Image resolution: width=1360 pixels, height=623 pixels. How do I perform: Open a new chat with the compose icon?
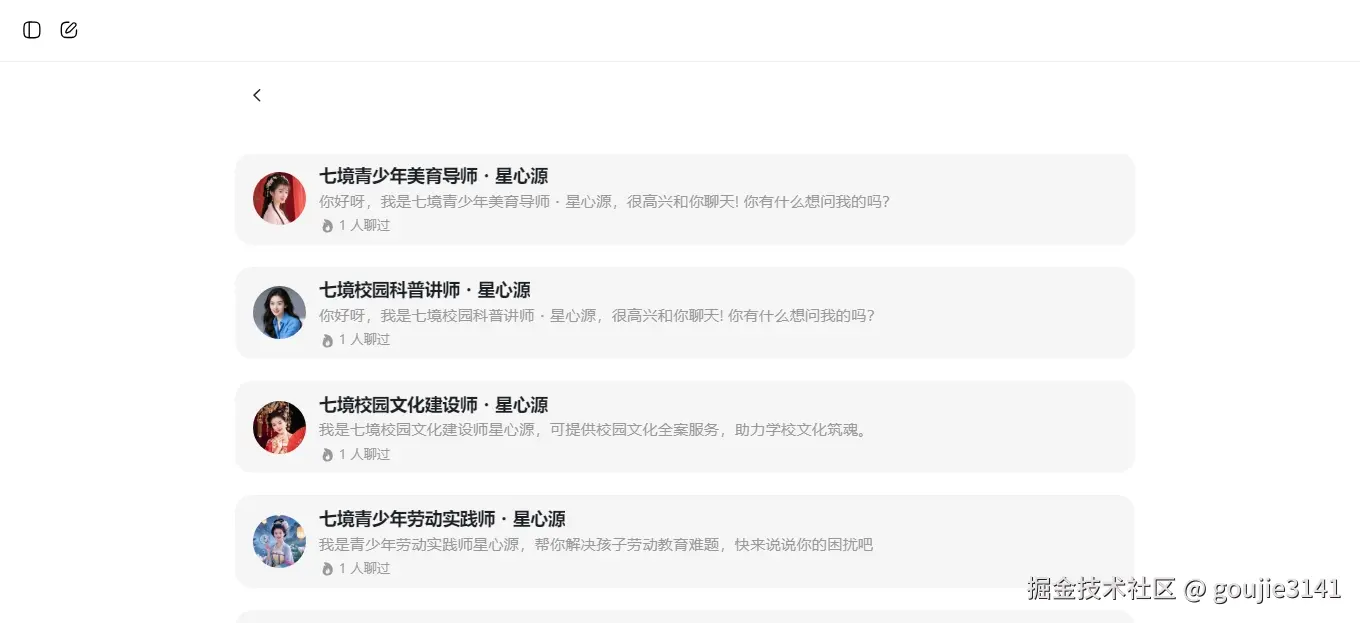point(68,30)
